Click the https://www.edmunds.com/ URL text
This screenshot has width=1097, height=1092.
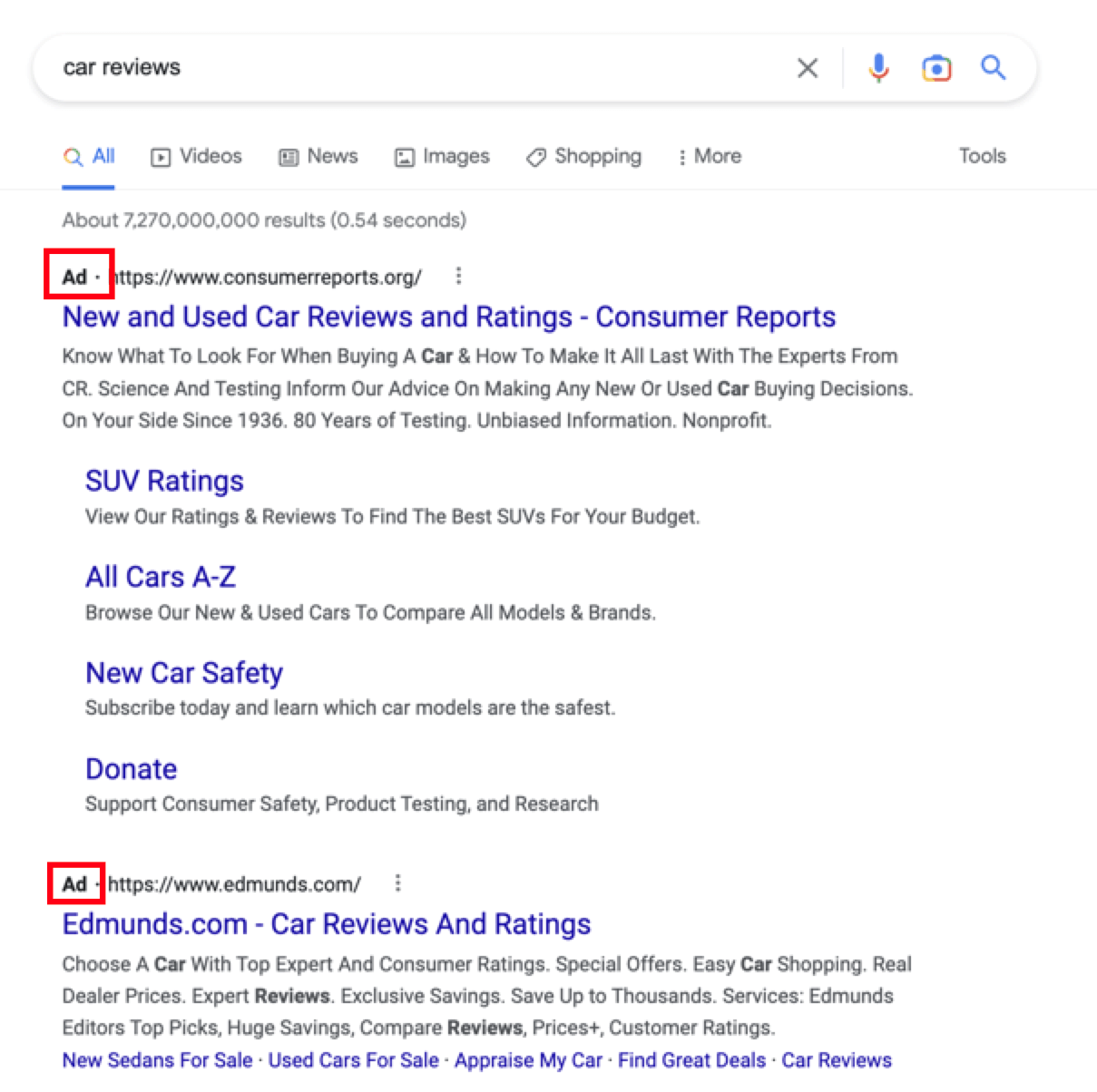pos(234,884)
